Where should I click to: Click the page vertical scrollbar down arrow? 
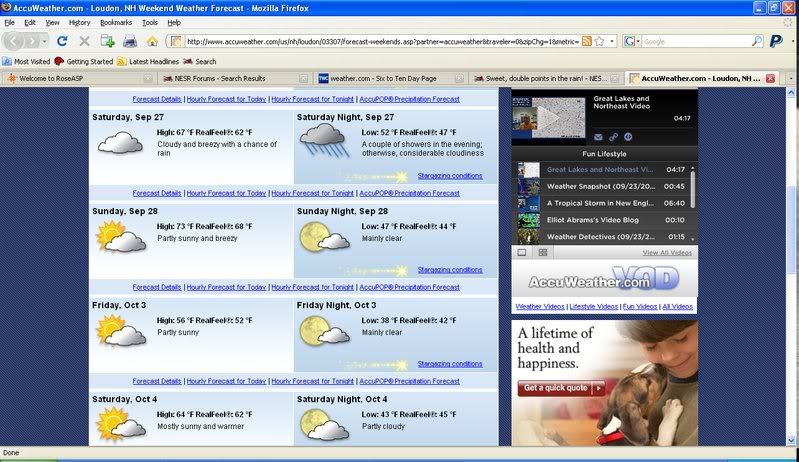coord(791,441)
